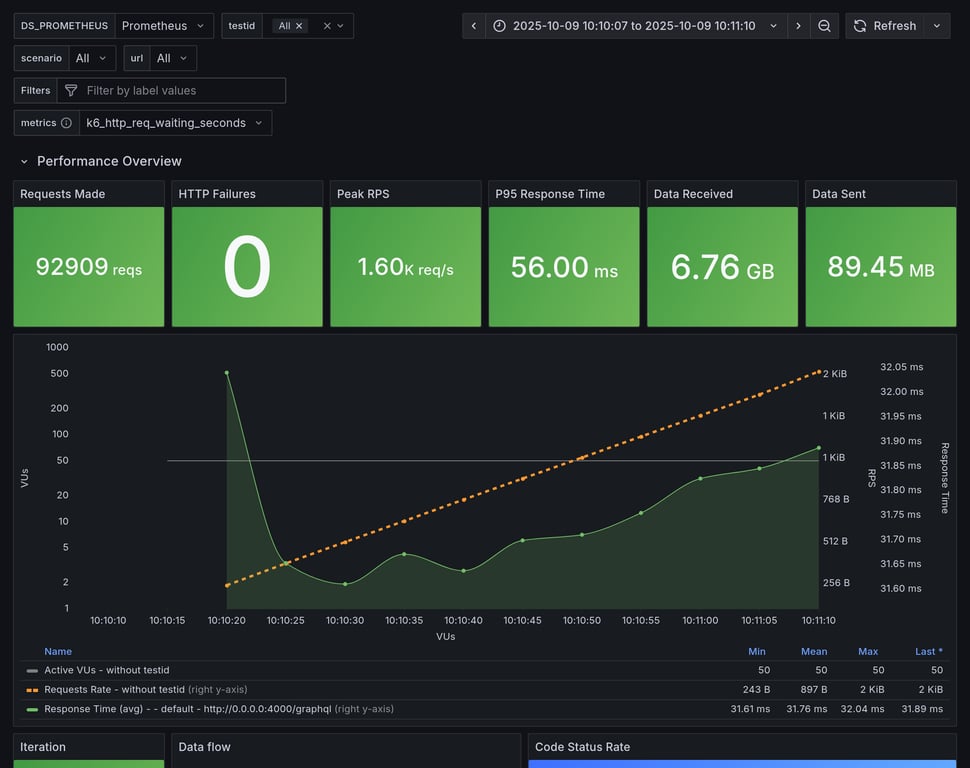Sort legend by Min column
Image resolution: width=970 pixels, height=768 pixels.
click(757, 651)
